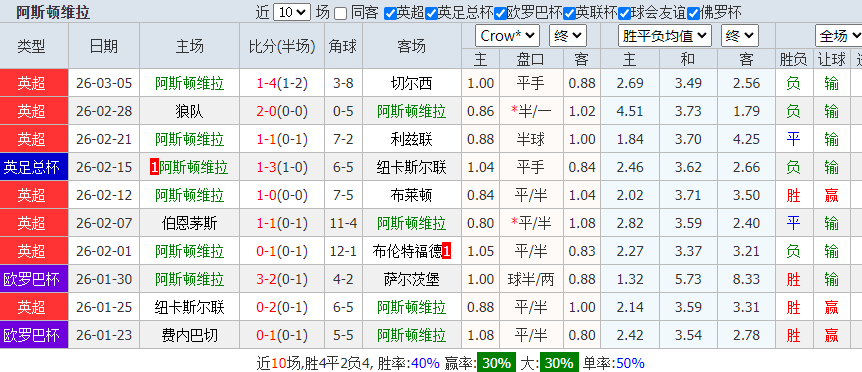Click the 角球 column header
This screenshot has width=862, height=372.
coord(343,47)
